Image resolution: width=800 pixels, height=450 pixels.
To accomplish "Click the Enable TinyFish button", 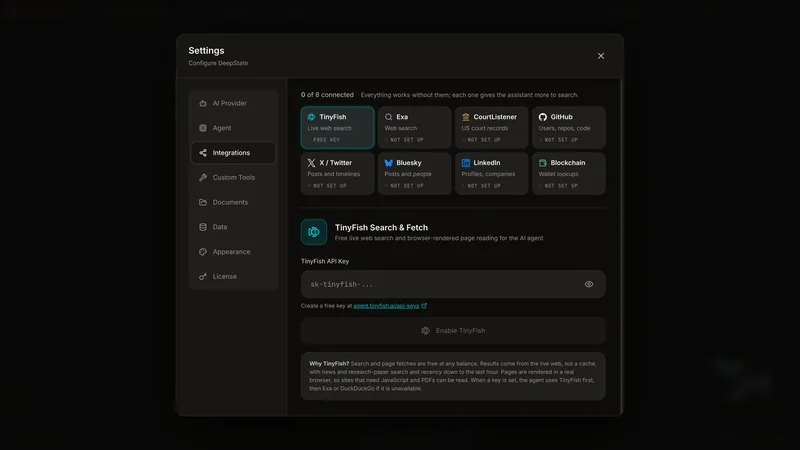I will (x=453, y=331).
